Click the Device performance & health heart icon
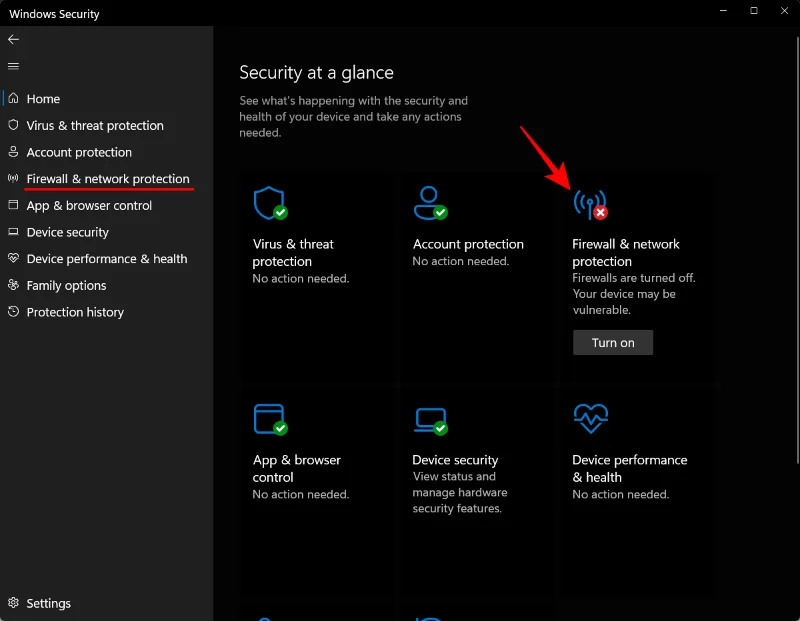Viewport: 800px width, 621px height. pos(590,419)
